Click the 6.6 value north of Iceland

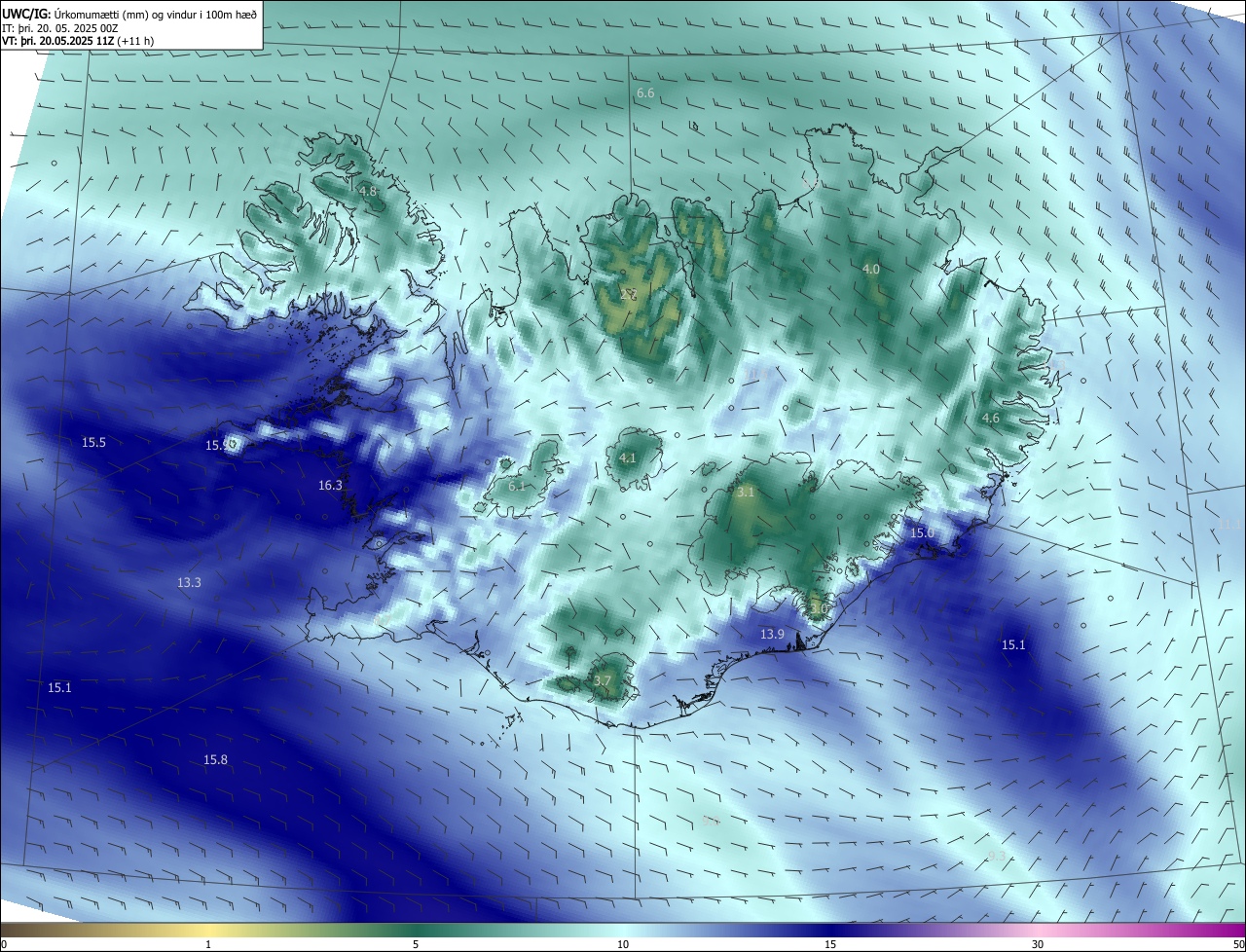tap(645, 93)
